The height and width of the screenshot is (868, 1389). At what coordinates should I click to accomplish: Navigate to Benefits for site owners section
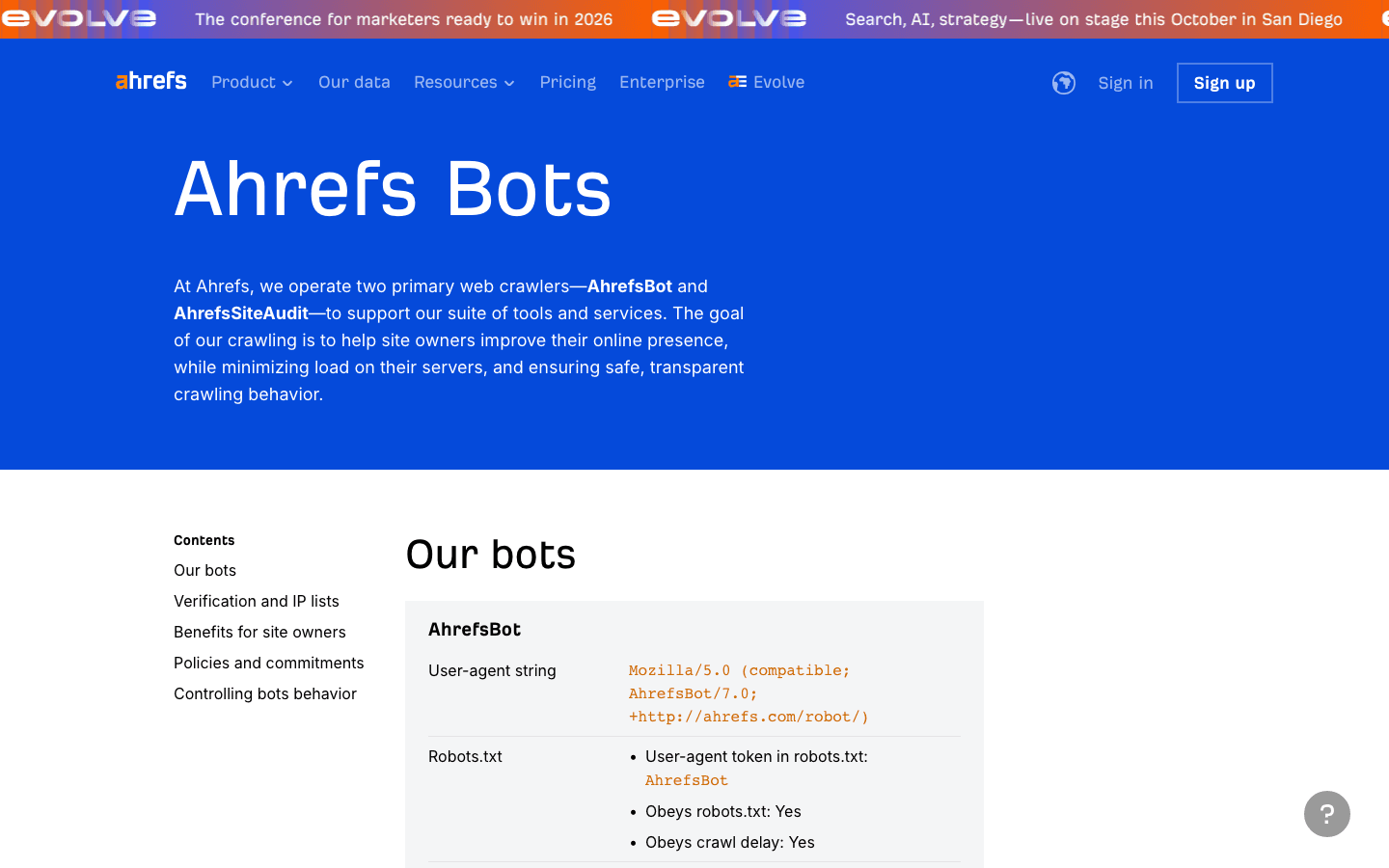coord(259,632)
